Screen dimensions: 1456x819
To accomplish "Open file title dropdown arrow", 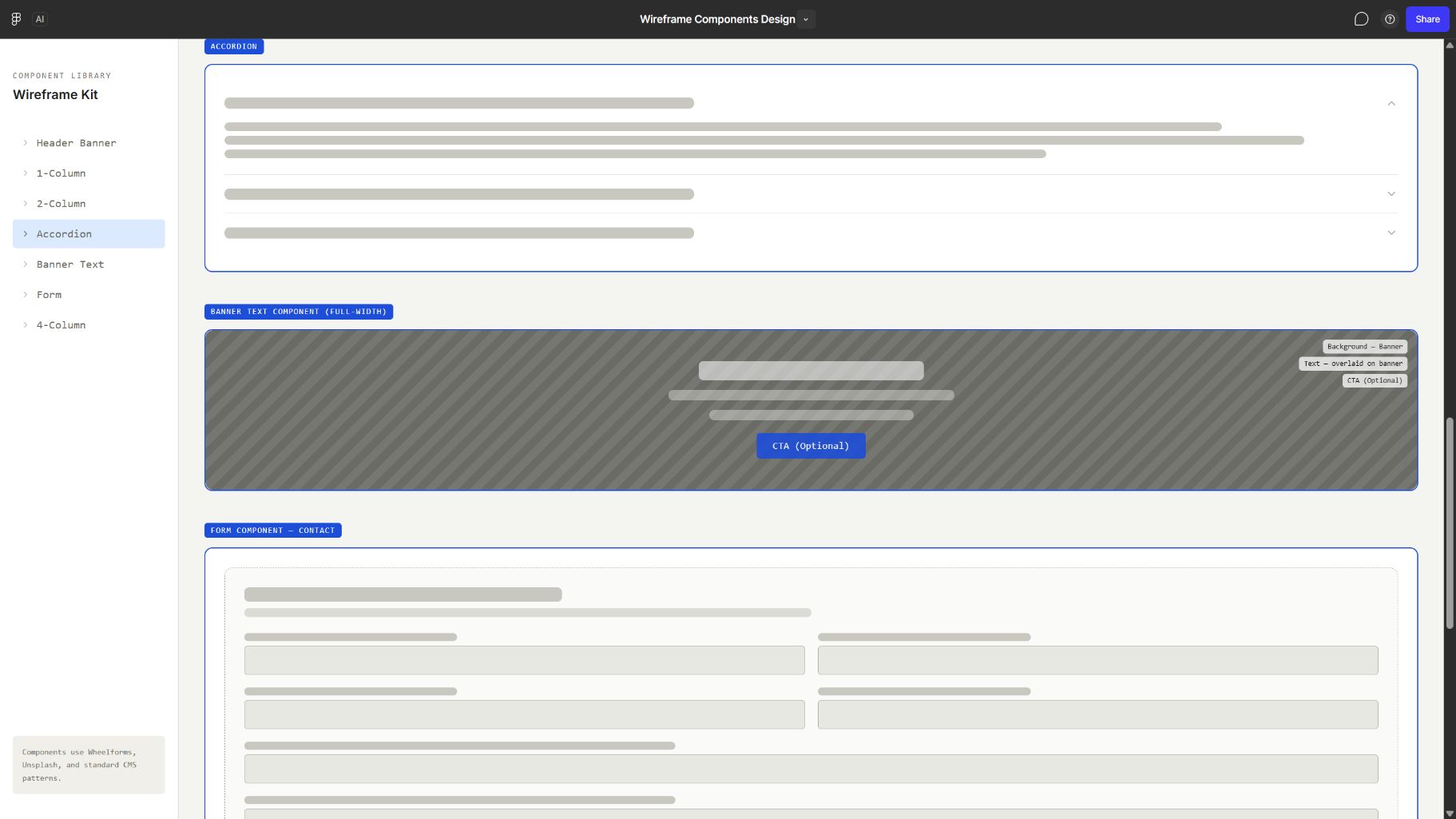I will coord(806,19).
